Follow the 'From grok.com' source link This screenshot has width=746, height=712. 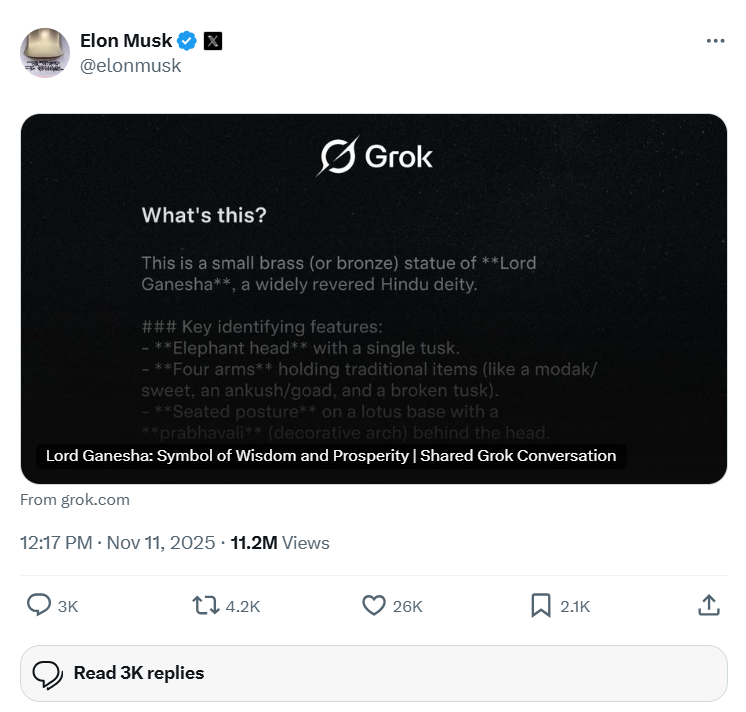(x=75, y=500)
